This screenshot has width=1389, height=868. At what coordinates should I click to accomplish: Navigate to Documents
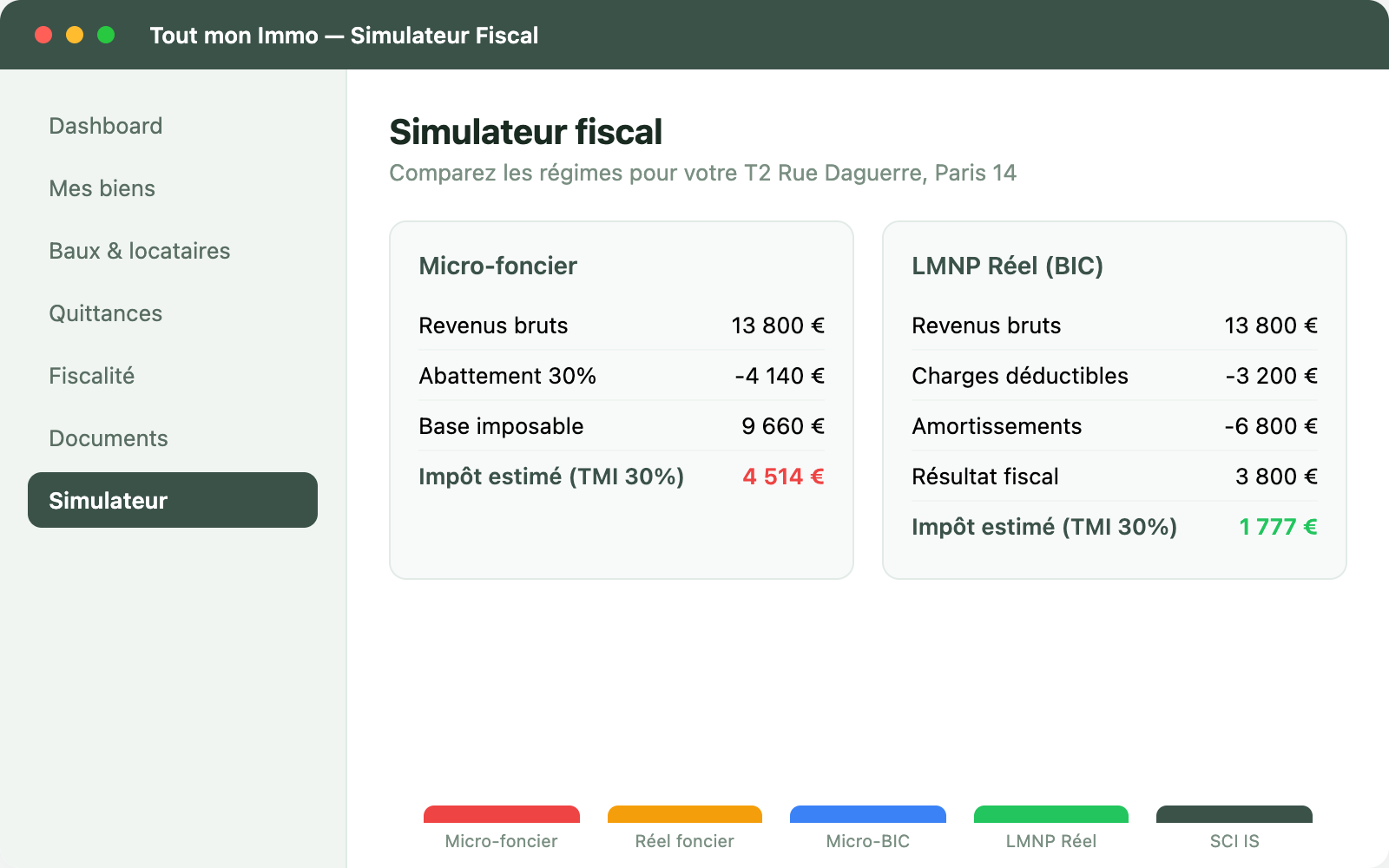(x=173, y=438)
